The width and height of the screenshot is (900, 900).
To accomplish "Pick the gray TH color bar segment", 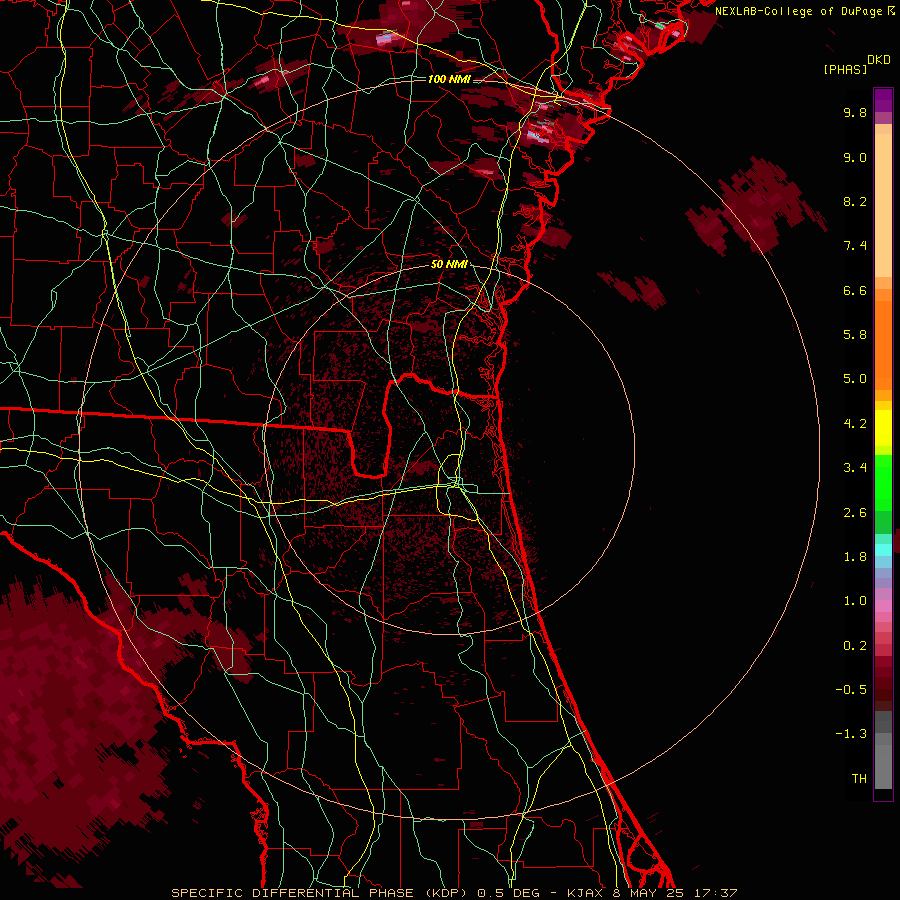I will pos(883,769).
